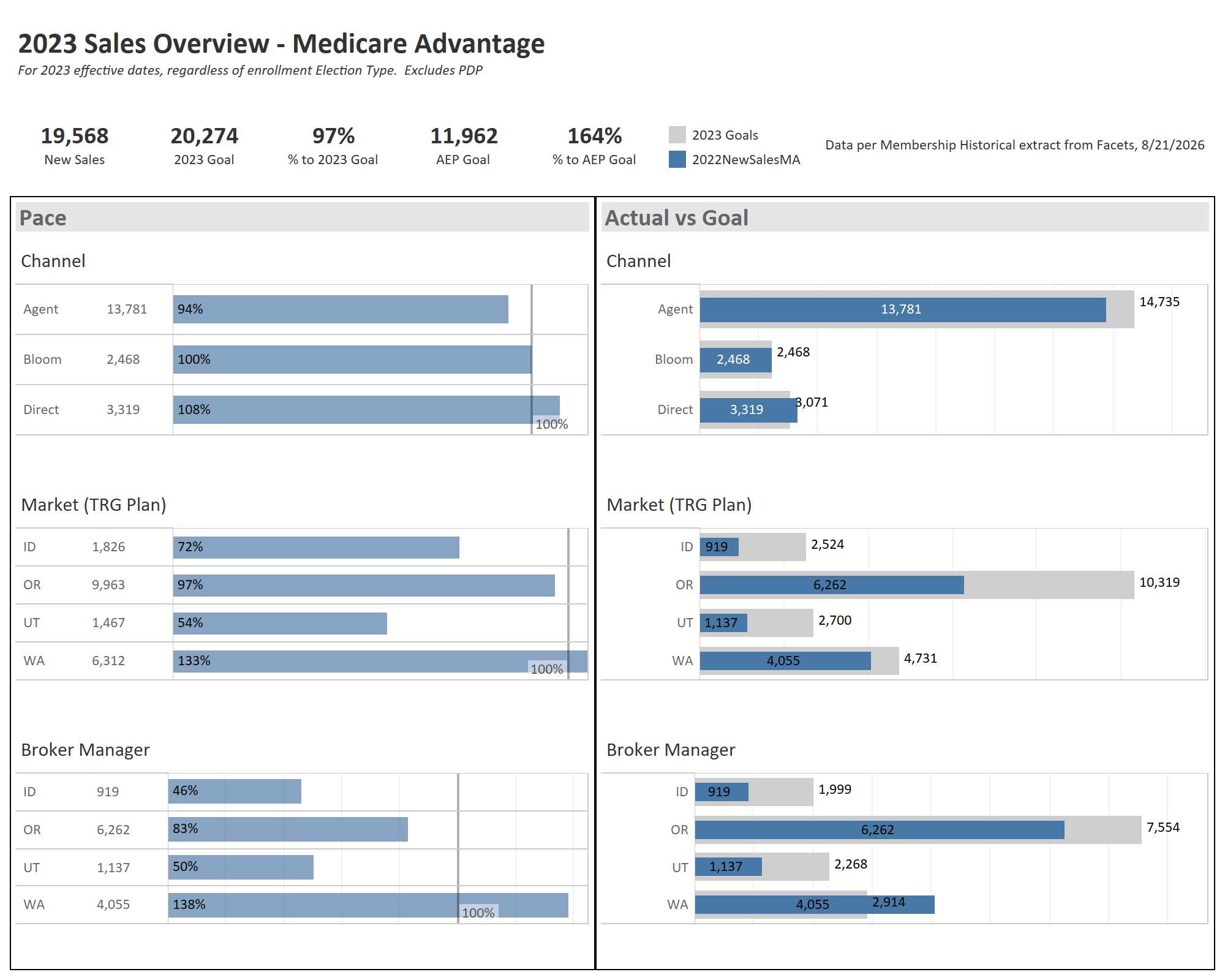Select the 2022NewSalesMA legend label
Image resolution: width=1225 pixels, height=980 pixels.
point(746,159)
